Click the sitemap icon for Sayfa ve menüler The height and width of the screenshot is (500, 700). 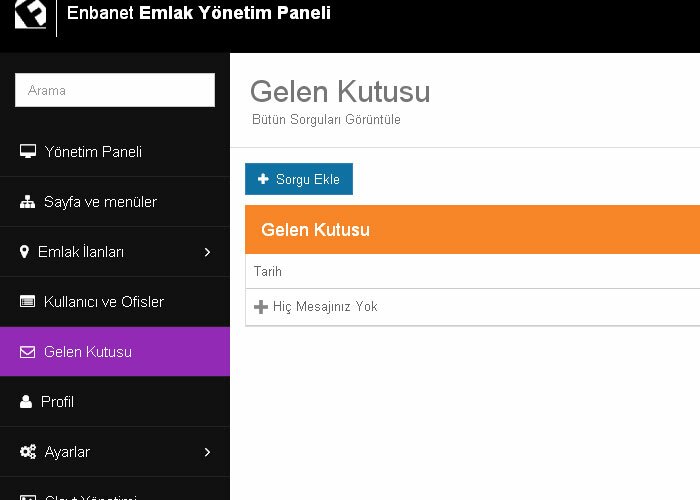click(x=28, y=202)
